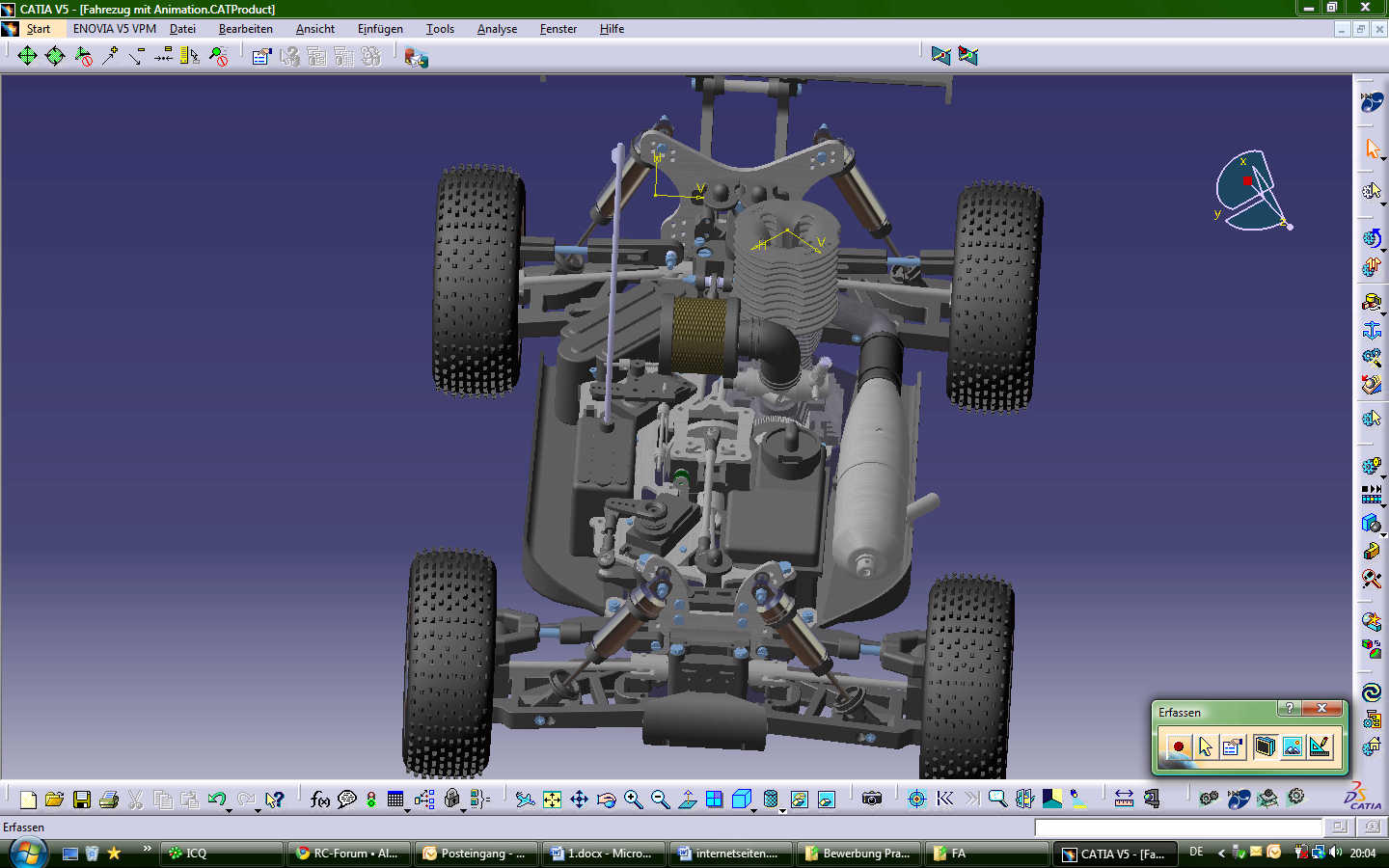Click the command input field in status bar
1389x868 pixels.
click(1178, 827)
